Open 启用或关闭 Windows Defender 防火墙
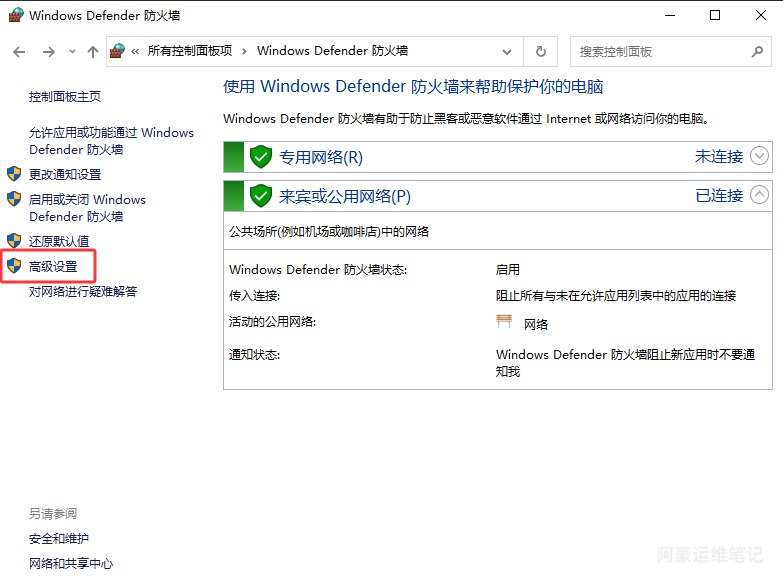 [87, 208]
